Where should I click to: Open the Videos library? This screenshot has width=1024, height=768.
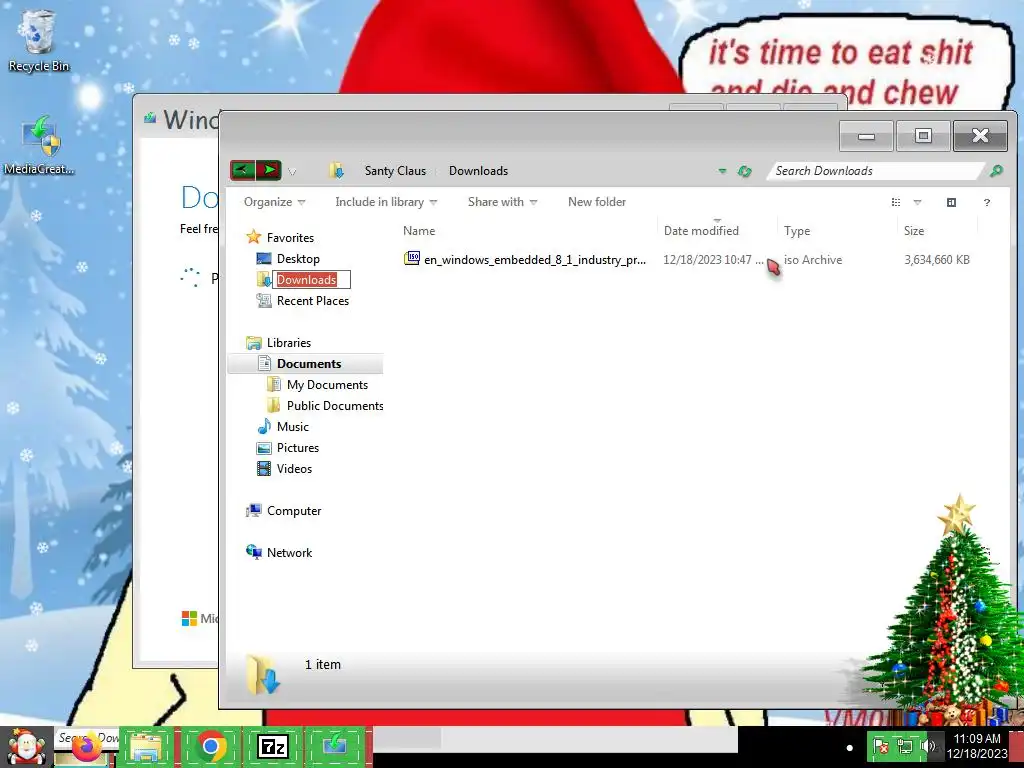(294, 468)
